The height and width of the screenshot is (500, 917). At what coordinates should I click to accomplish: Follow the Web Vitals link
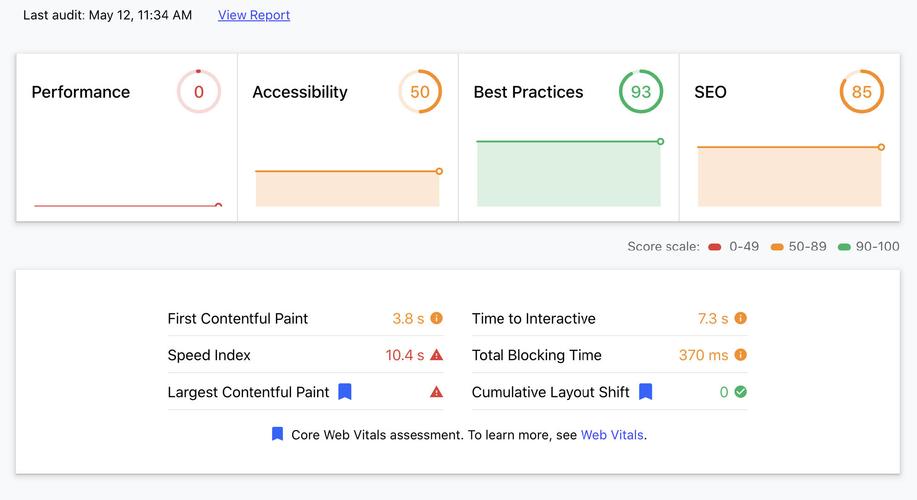[612, 435]
